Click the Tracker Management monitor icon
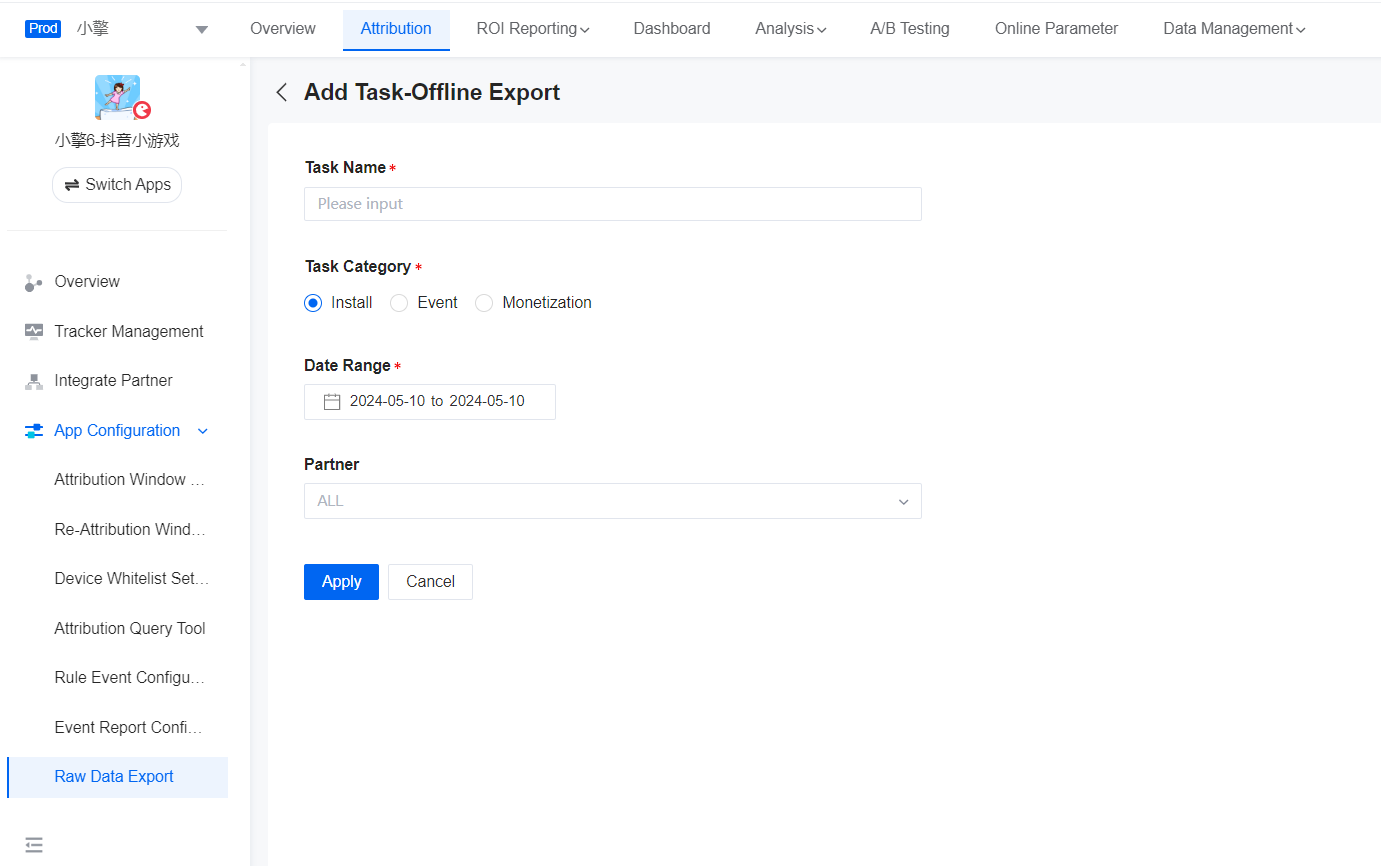Image resolution: width=1381 pixels, height=866 pixels. (33, 332)
